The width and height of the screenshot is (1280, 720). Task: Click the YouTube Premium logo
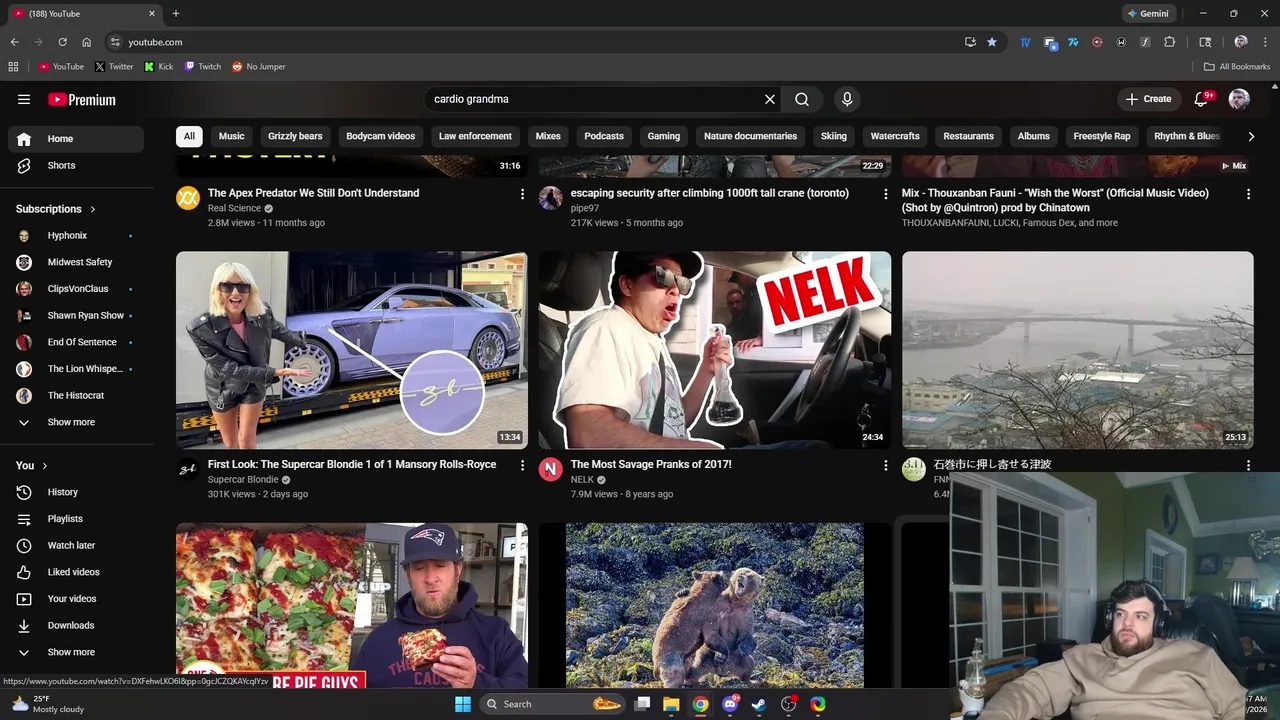click(82, 99)
